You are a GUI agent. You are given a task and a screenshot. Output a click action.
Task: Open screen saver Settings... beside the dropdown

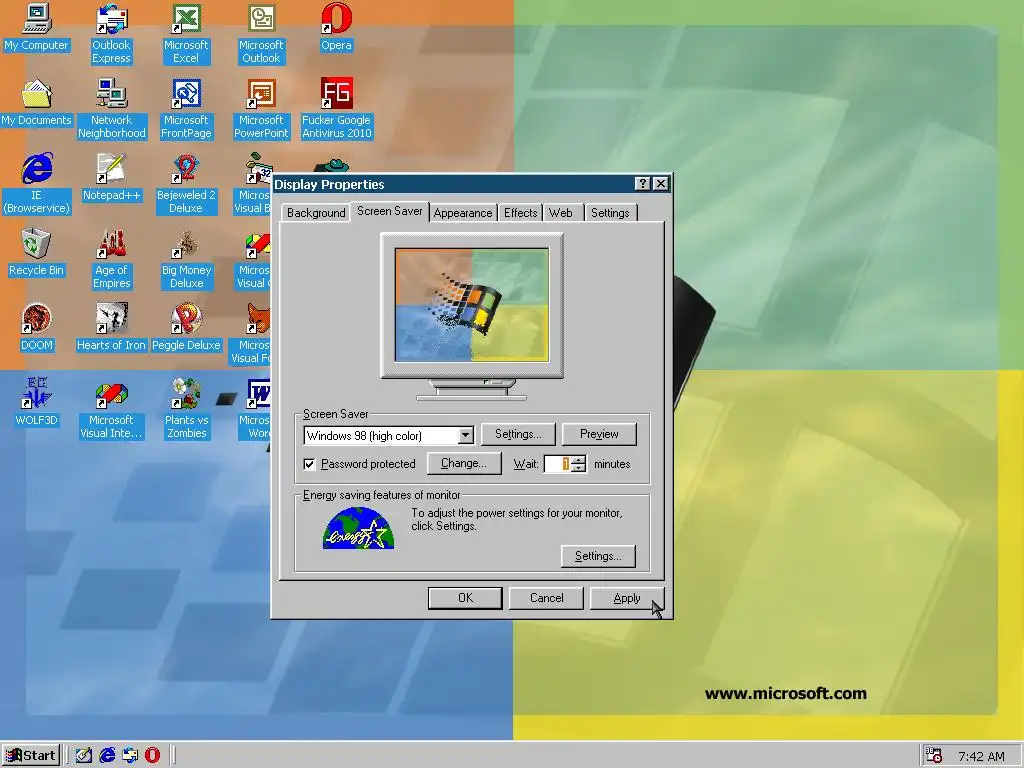click(x=518, y=434)
